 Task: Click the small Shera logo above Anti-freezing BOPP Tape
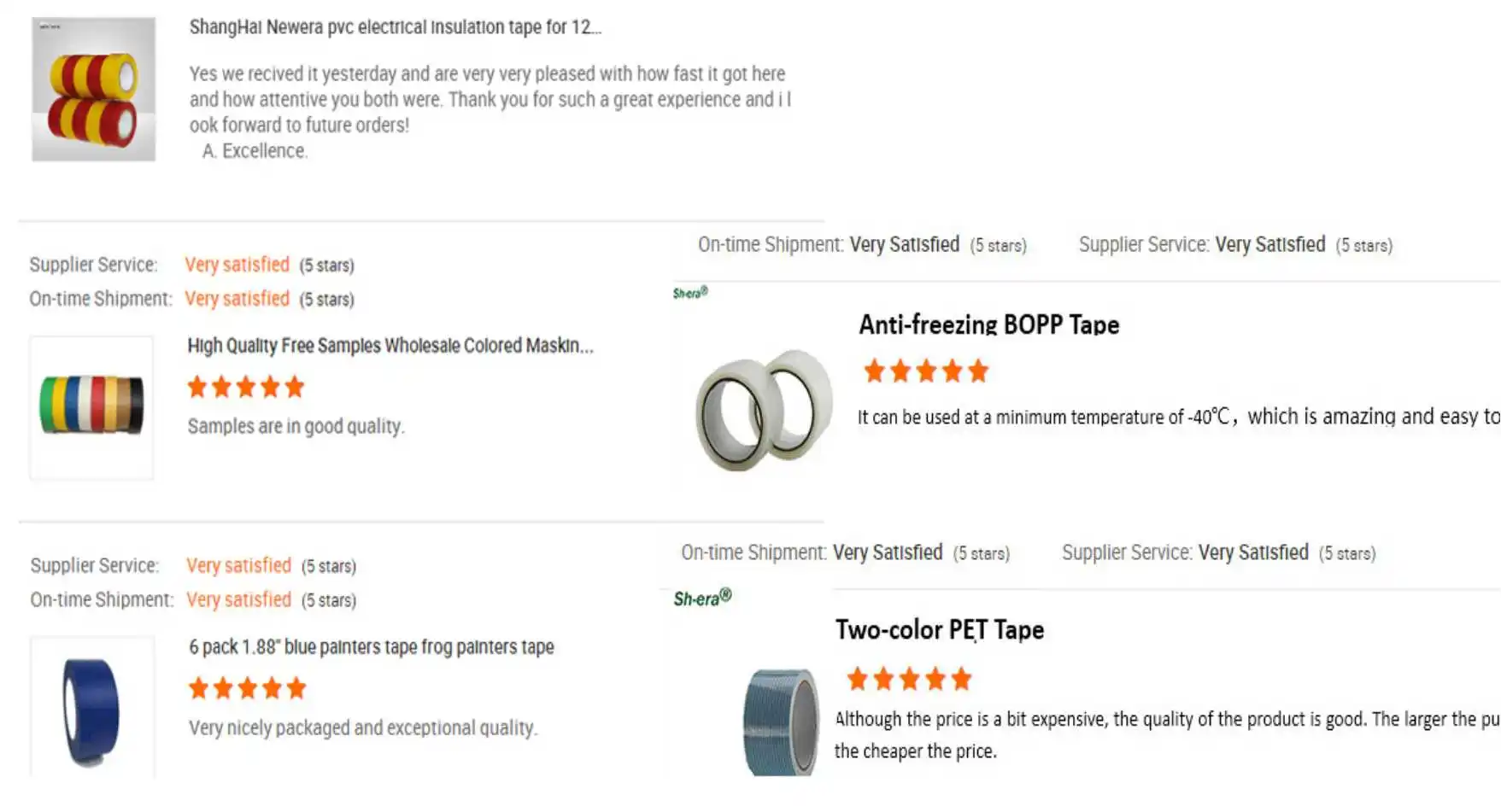point(689,293)
